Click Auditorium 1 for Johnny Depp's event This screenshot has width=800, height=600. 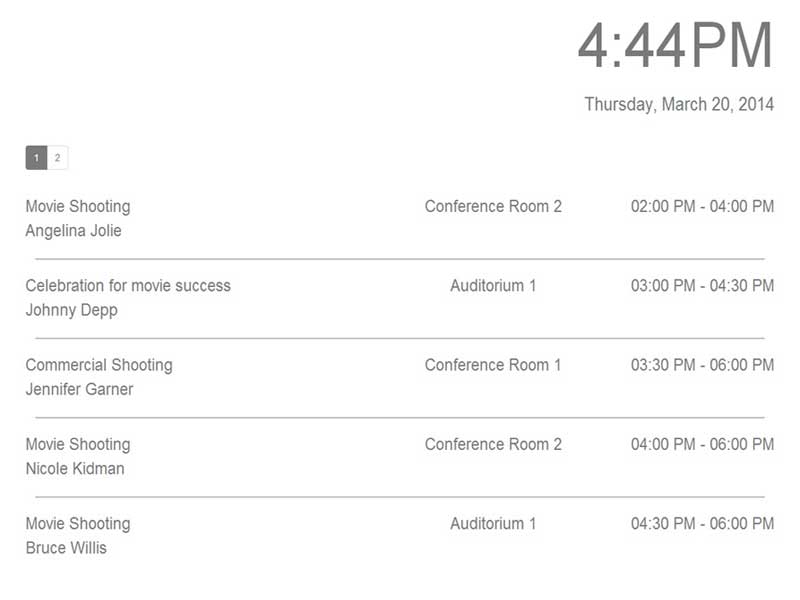point(493,285)
